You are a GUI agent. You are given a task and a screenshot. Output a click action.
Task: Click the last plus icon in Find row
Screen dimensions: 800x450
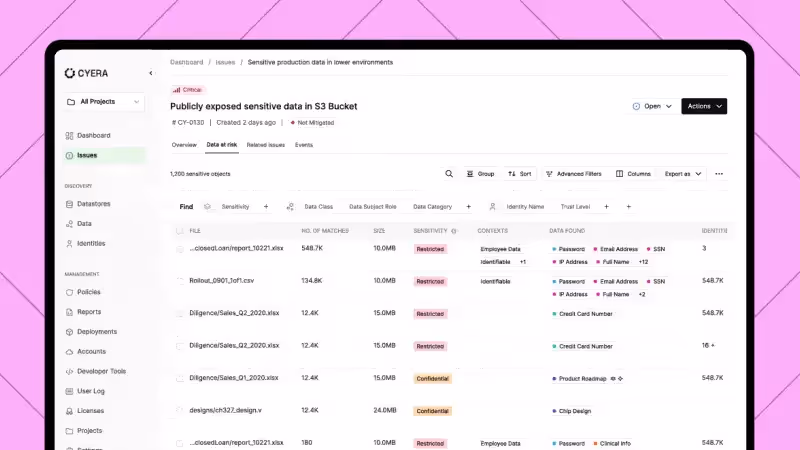coord(629,207)
